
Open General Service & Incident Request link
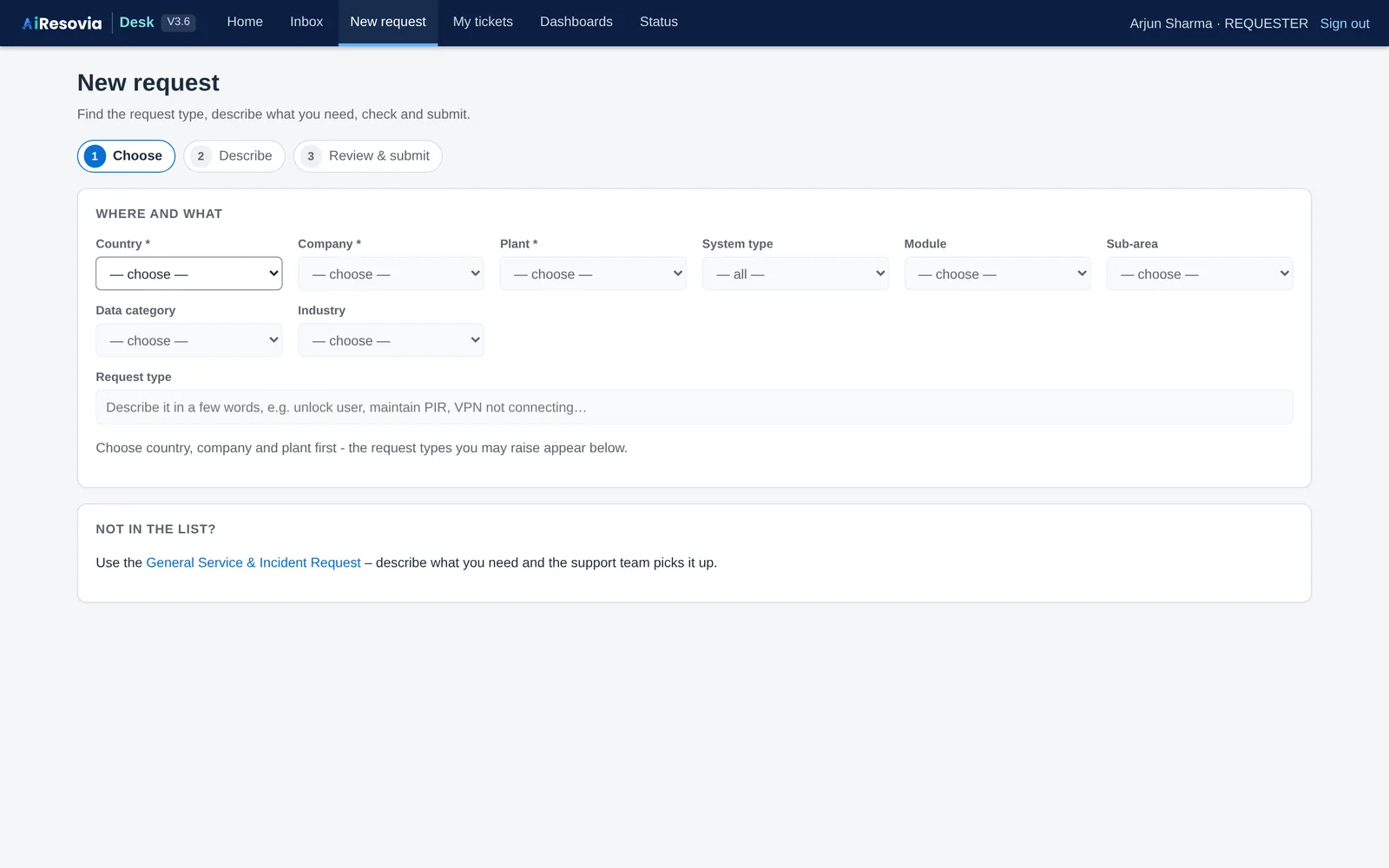253,562
